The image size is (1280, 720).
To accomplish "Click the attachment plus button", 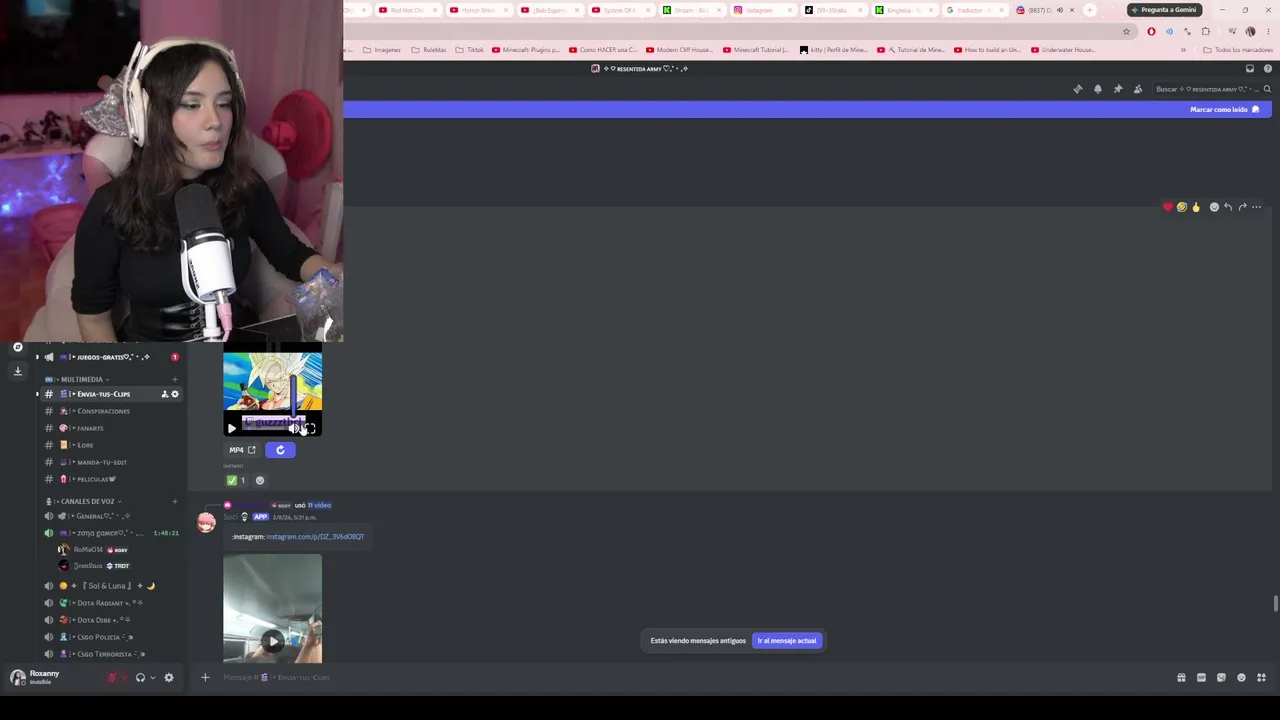I will pyautogui.click(x=205, y=678).
